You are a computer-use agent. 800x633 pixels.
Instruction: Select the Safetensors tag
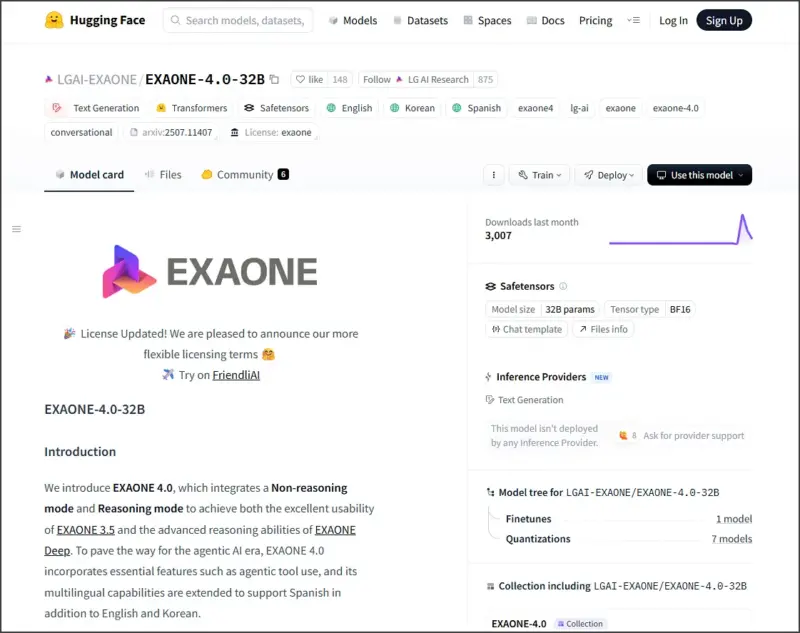277,108
